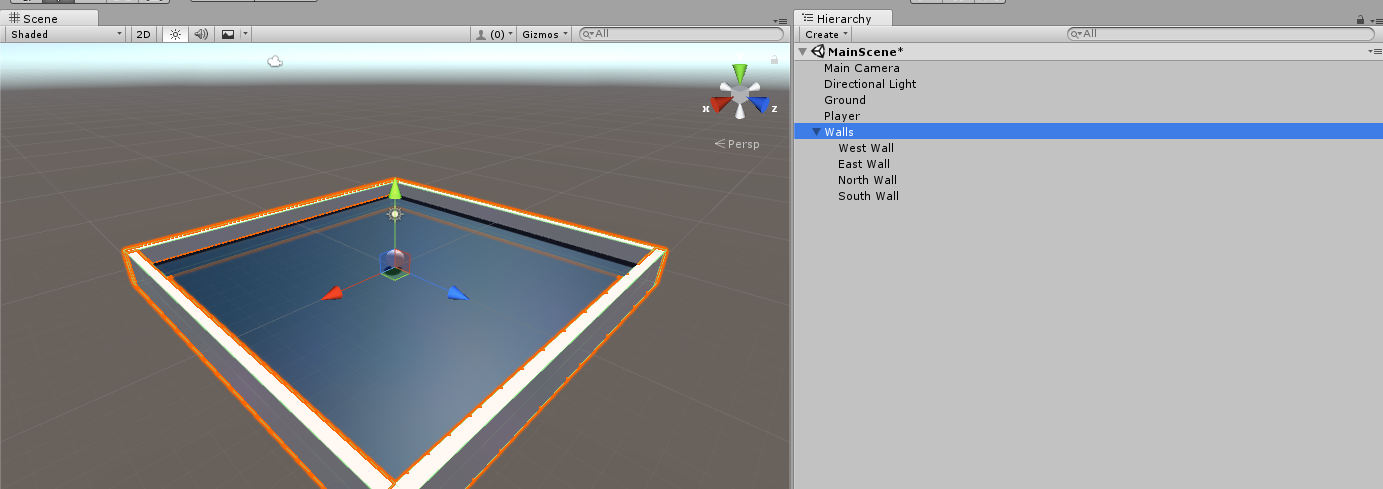This screenshot has height=489, width=1383.
Task: Click blue Z move handle arrow
Action: [x=457, y=293]
